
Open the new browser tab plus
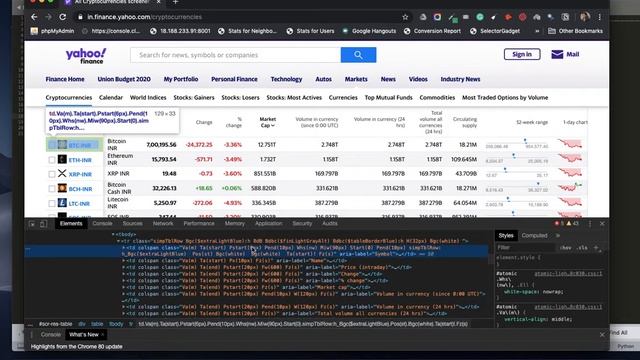click(x=175, y=2)
